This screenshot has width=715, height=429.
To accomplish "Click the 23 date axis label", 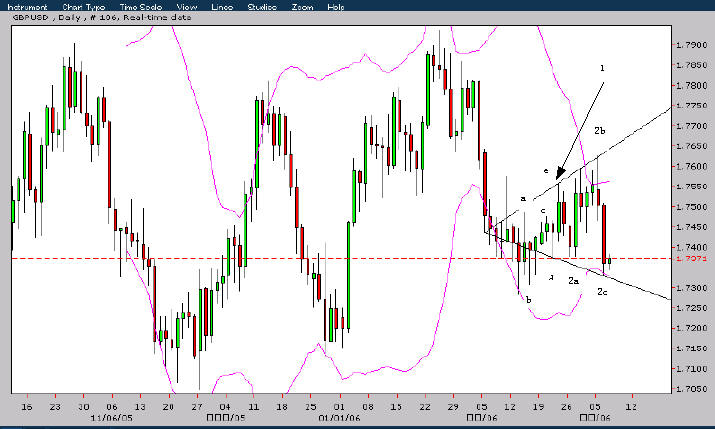I will click(x=55, y=407).
